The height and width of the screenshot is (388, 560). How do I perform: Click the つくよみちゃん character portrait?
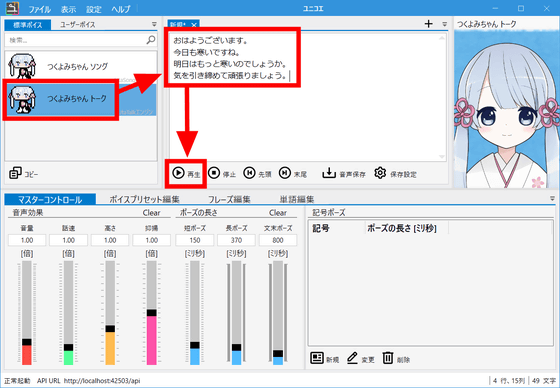click(506, 109)
